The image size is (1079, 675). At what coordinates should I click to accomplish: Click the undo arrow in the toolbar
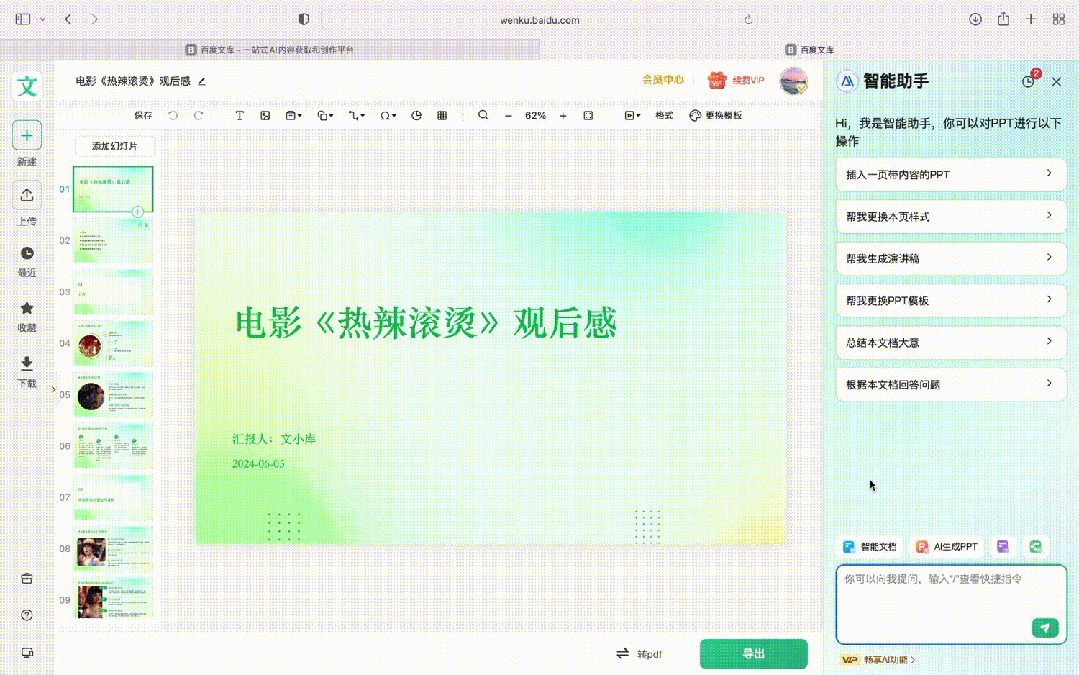tap(173, 116)
